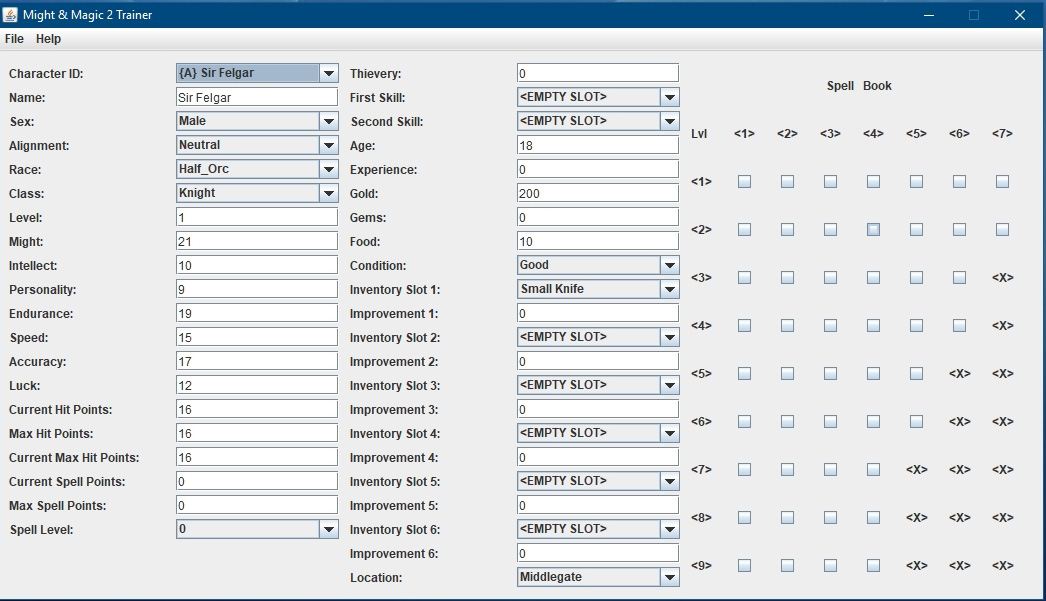Click the Gold field showing 200
The width and height of the screenshot is (1046, 601).
click(598, 193)
